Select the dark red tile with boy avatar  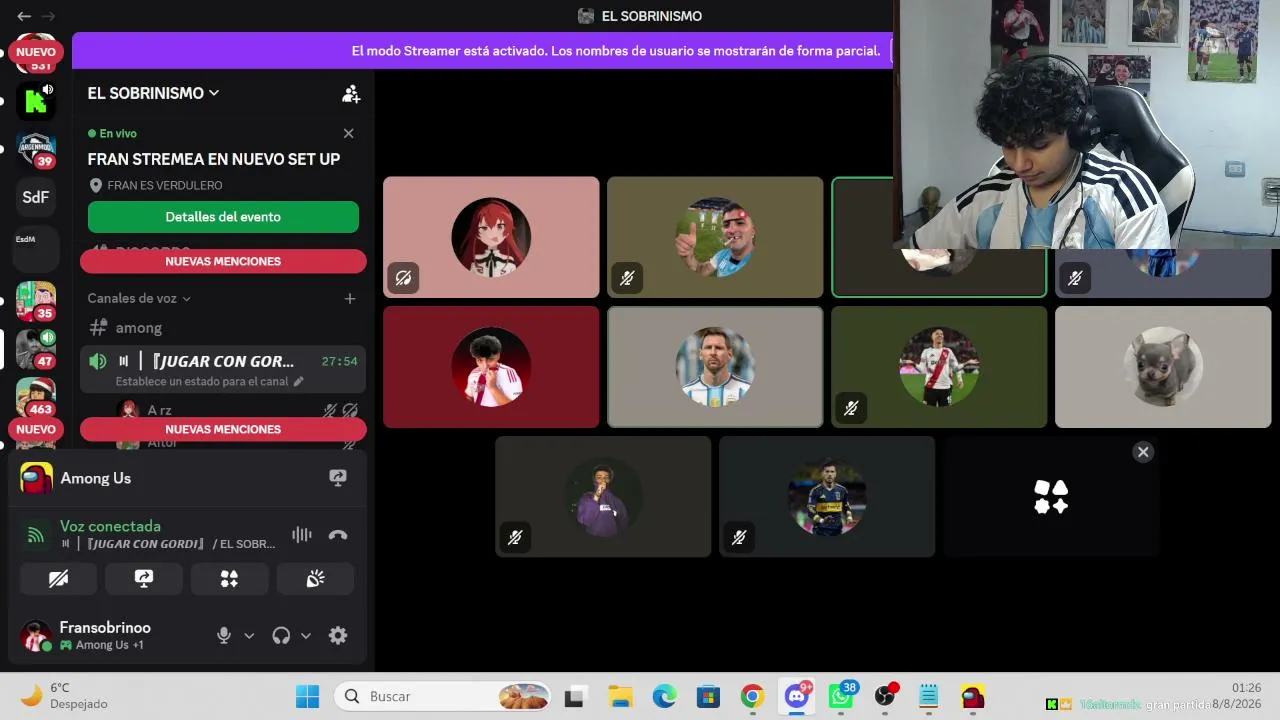click(x=491, y=367)
